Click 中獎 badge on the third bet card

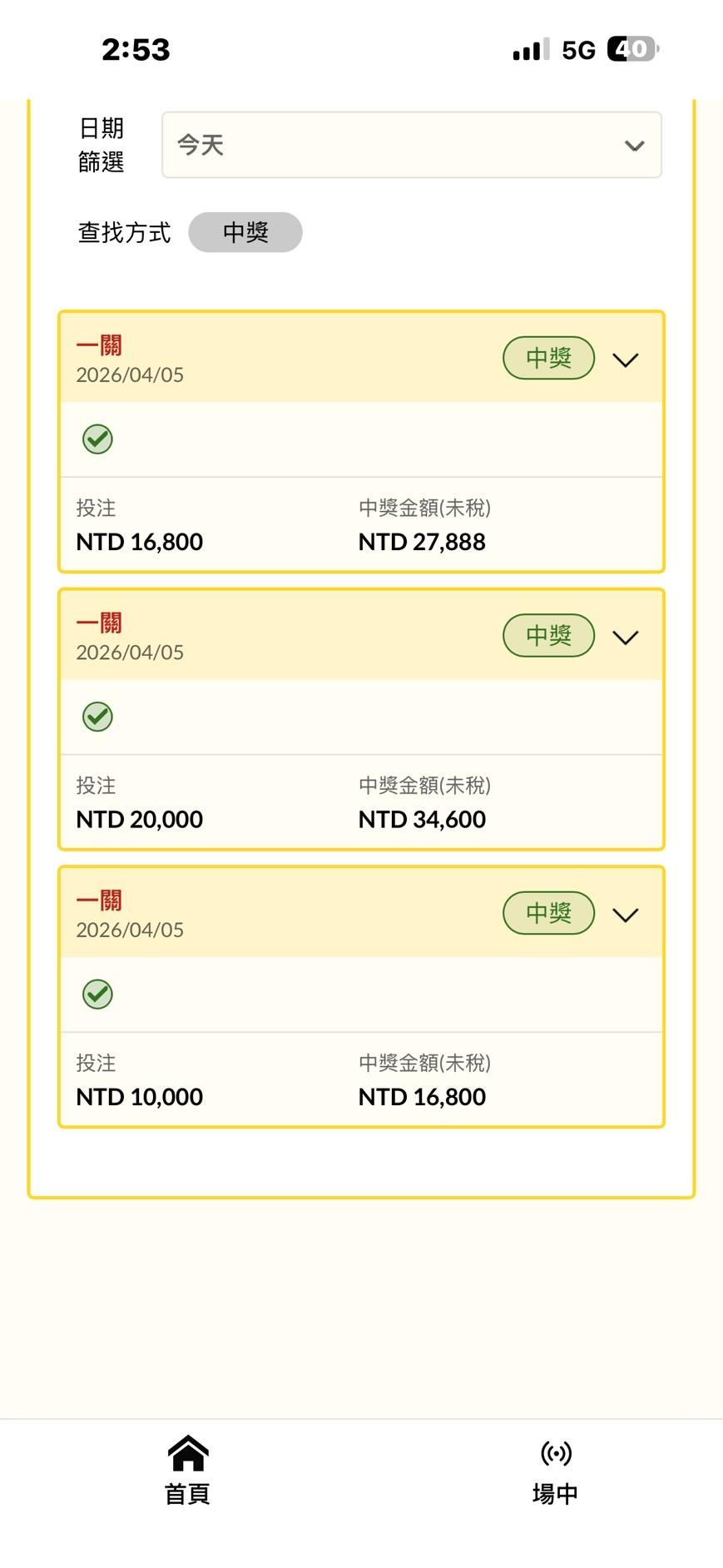coord(548,913)
